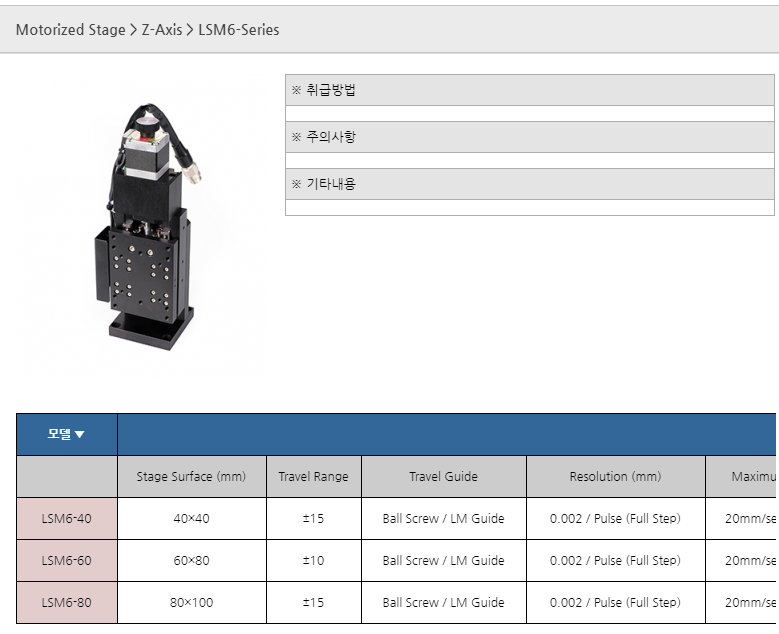Screen dimensions: 779x634
Task: Select the 80×100 stage surface cell
Action: click(x=191, y=603)
